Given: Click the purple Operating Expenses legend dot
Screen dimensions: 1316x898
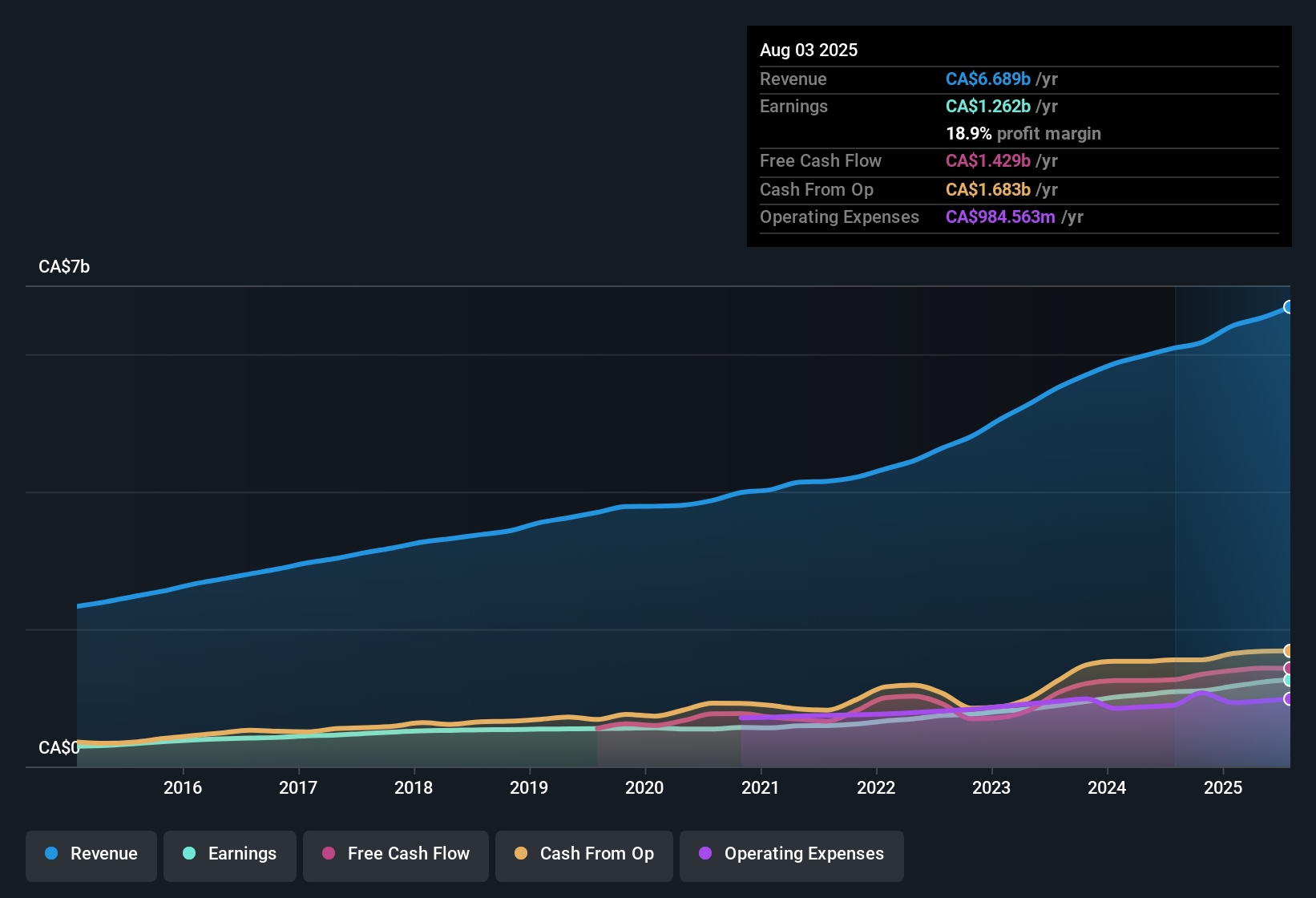Looking at the screenshot, I should point(705,854).
